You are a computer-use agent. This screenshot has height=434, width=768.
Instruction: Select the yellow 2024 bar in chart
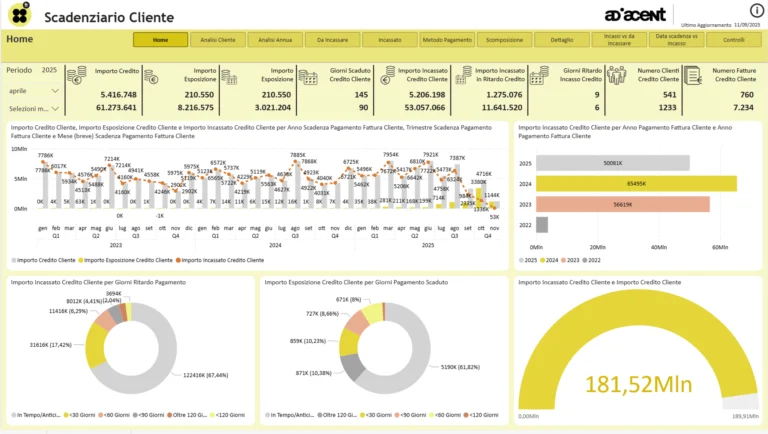[636, 183]
